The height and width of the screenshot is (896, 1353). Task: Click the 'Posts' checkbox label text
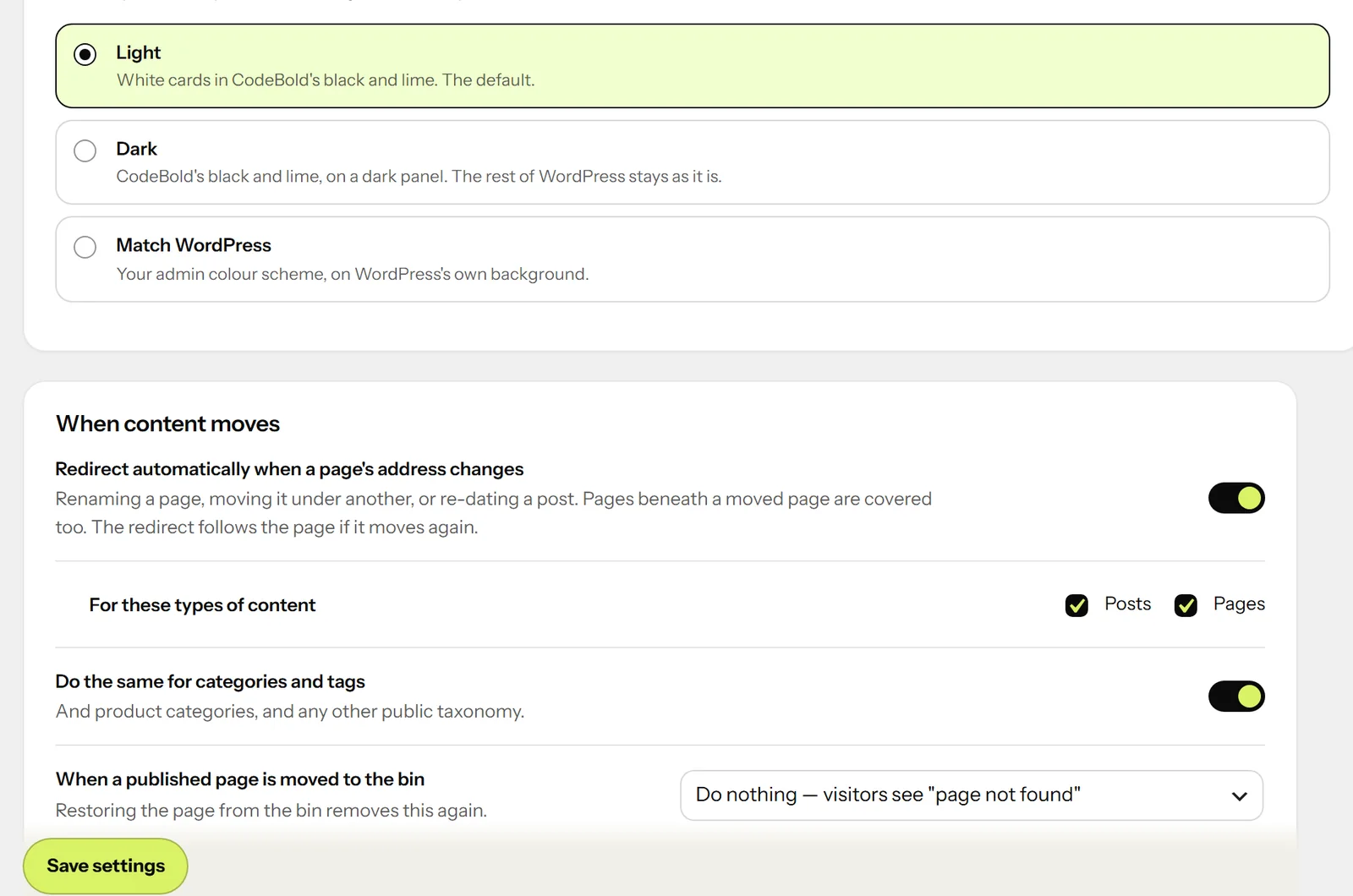click(1128, 604)
